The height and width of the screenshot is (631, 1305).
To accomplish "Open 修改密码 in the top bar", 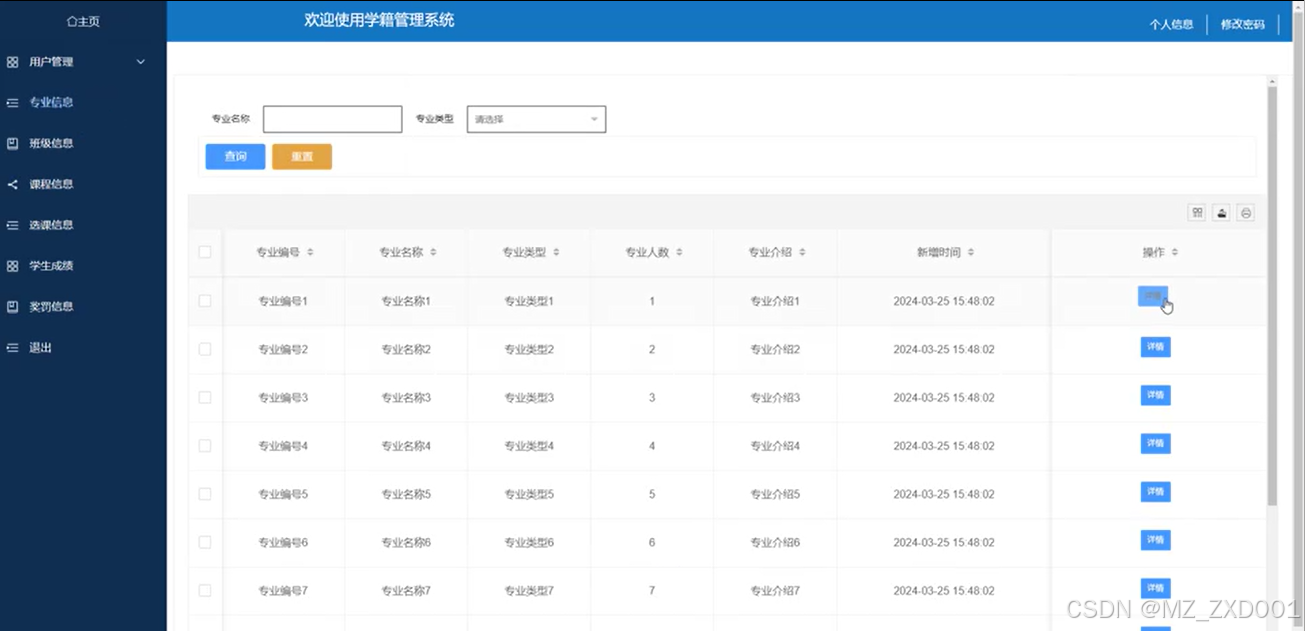I will pos(1243,24).
